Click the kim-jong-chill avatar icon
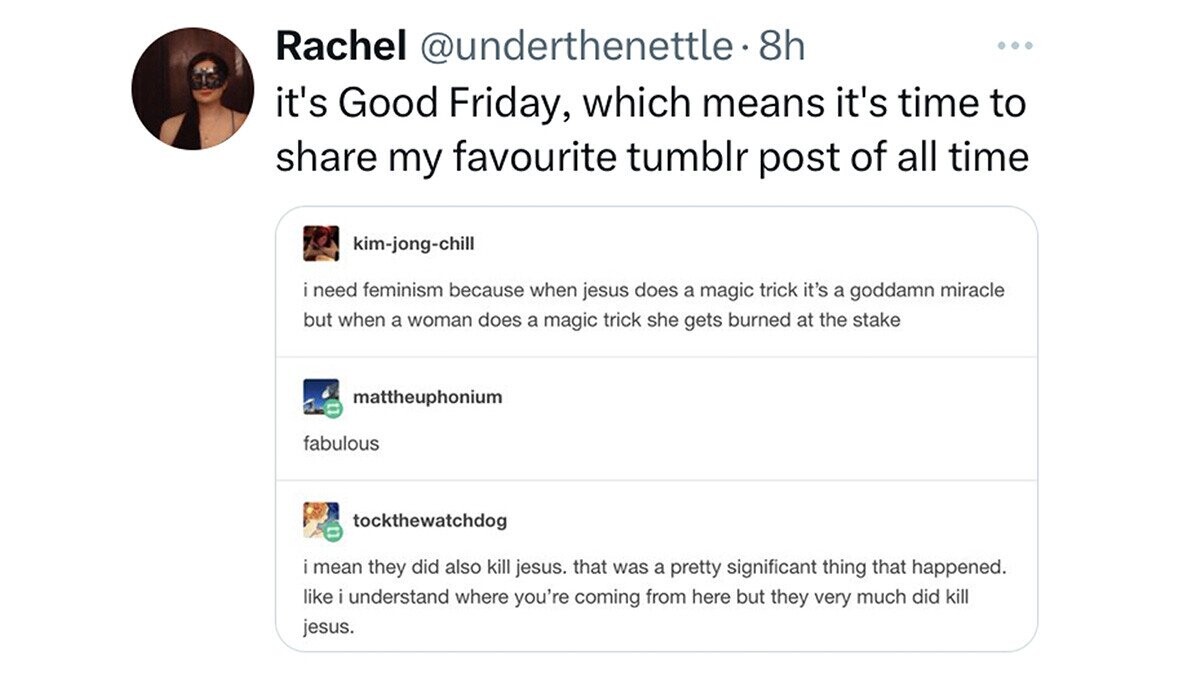Screen dimensions: 1200x675 tap(321, 243)
